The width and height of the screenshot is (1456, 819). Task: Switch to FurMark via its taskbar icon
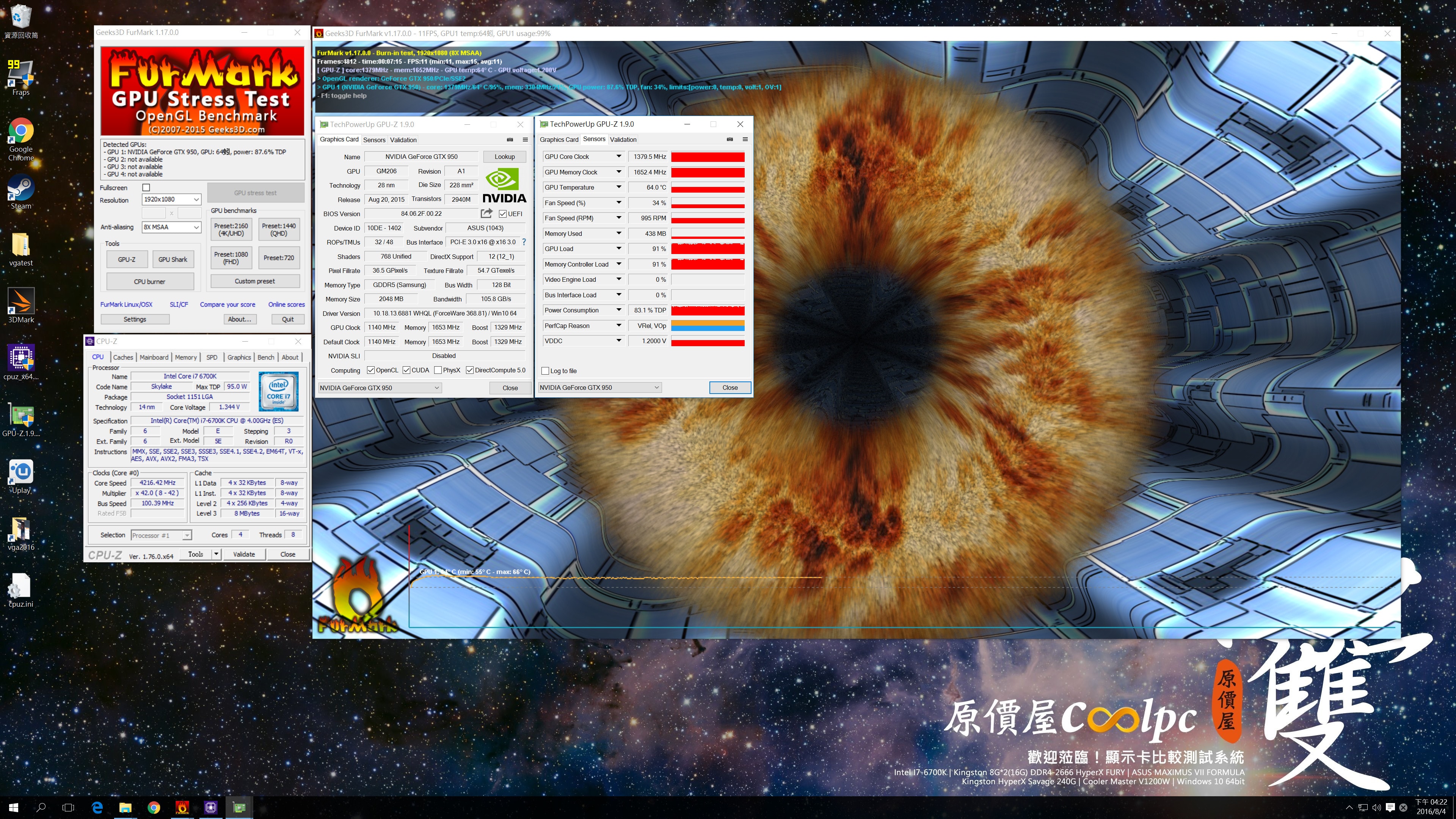pos(182,808)
